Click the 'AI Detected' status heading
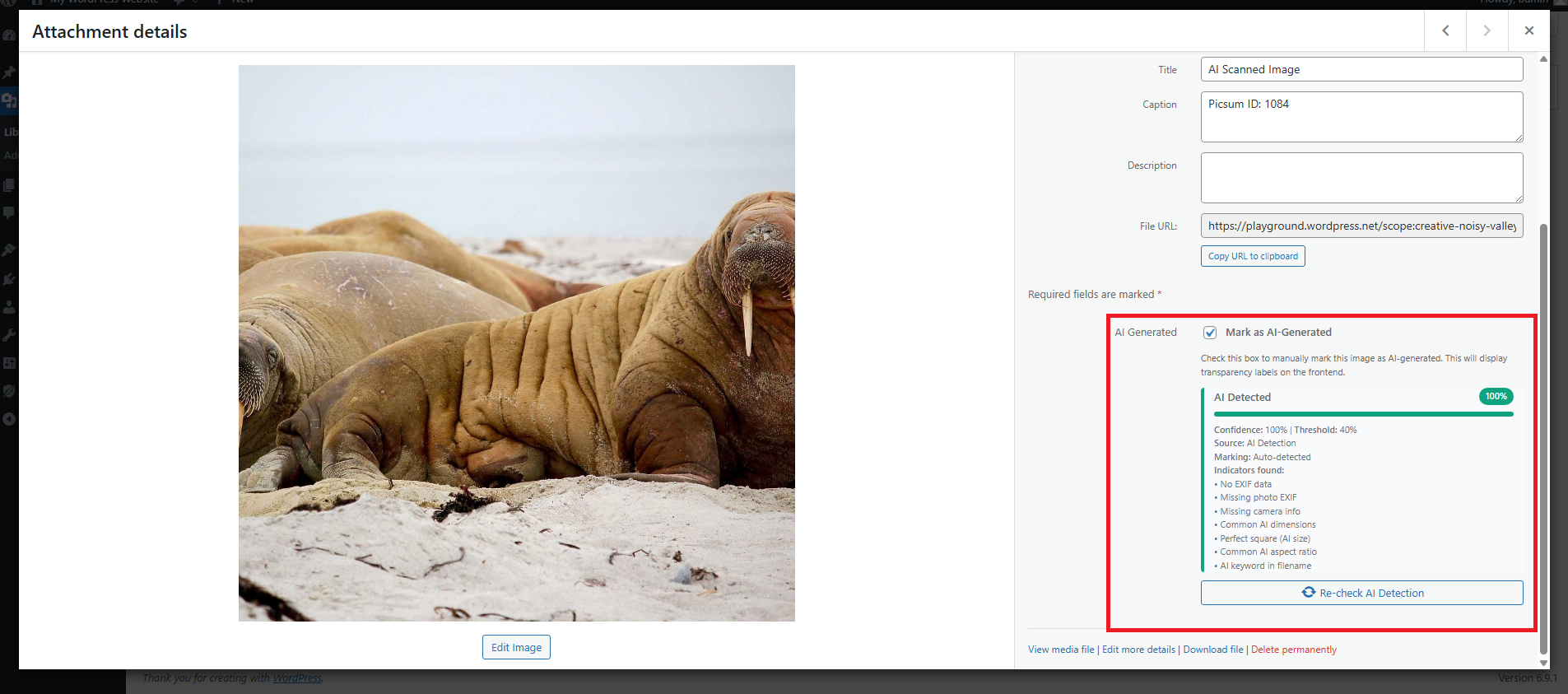This screenshot has width=1568, height=694. tap(1242, 397)
